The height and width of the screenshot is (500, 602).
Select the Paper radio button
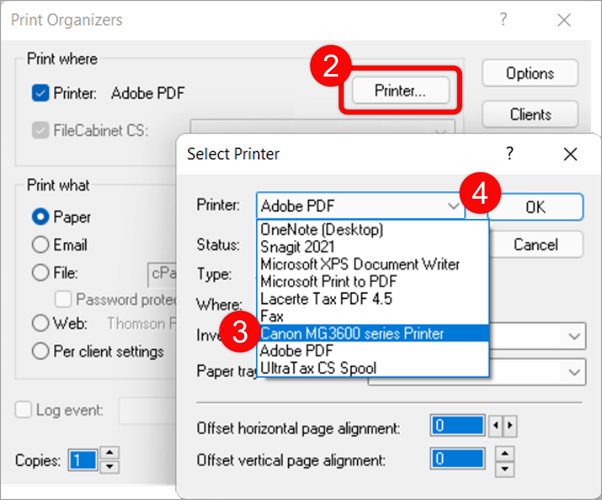point(41,216)
